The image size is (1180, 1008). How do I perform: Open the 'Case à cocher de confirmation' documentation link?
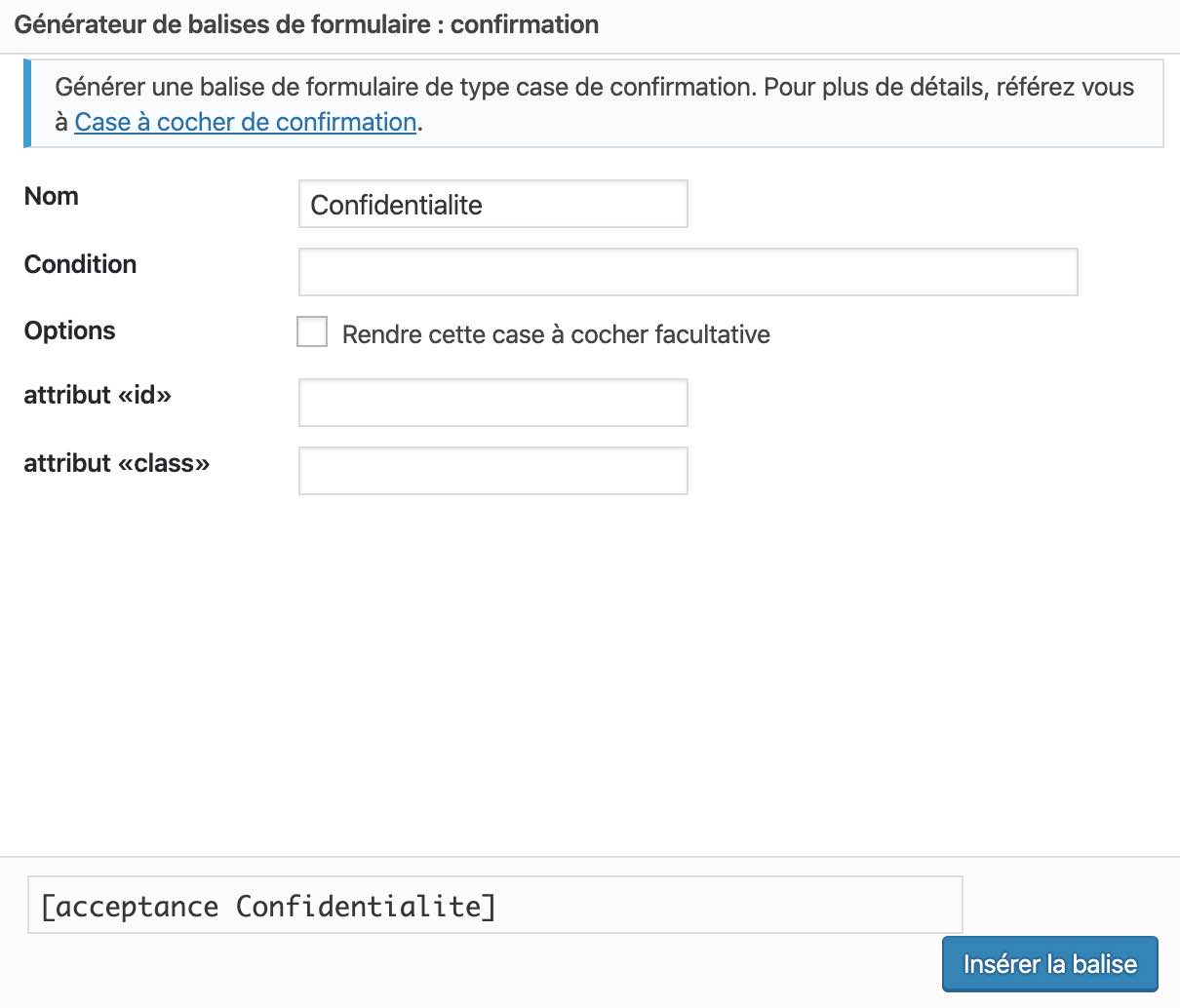[x=244, y=122]
